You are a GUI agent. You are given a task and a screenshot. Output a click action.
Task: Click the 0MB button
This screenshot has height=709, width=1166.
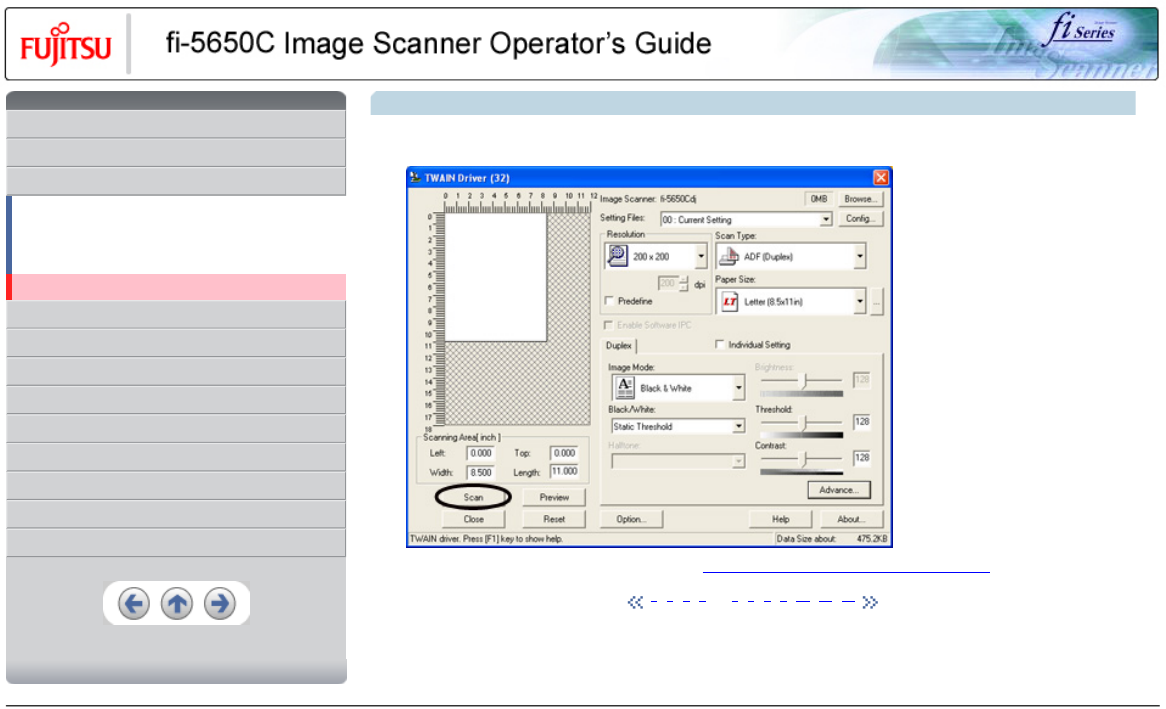click(819, 199)
